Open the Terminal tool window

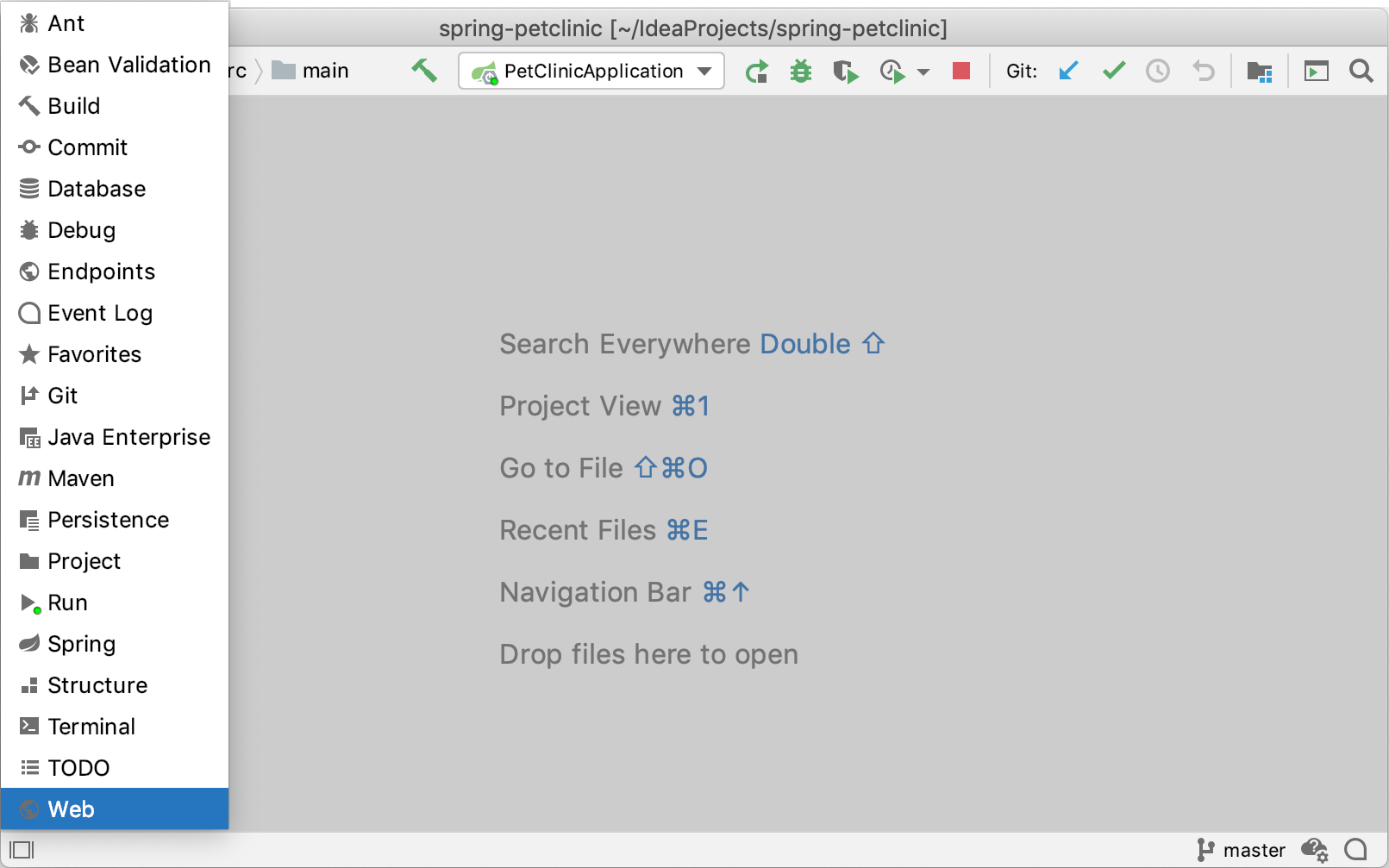pos(115,727)
